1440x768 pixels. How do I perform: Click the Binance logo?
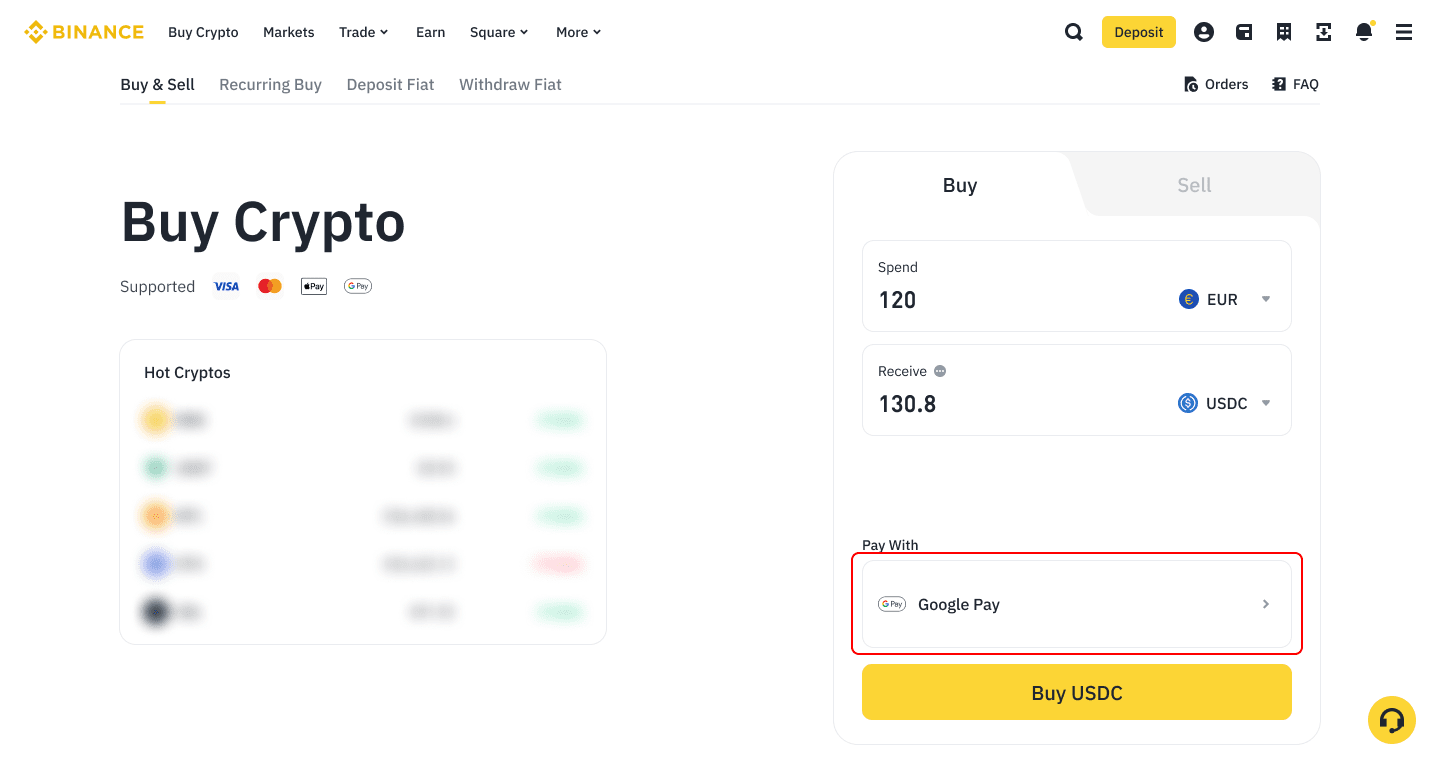click(x=84, y=32)
